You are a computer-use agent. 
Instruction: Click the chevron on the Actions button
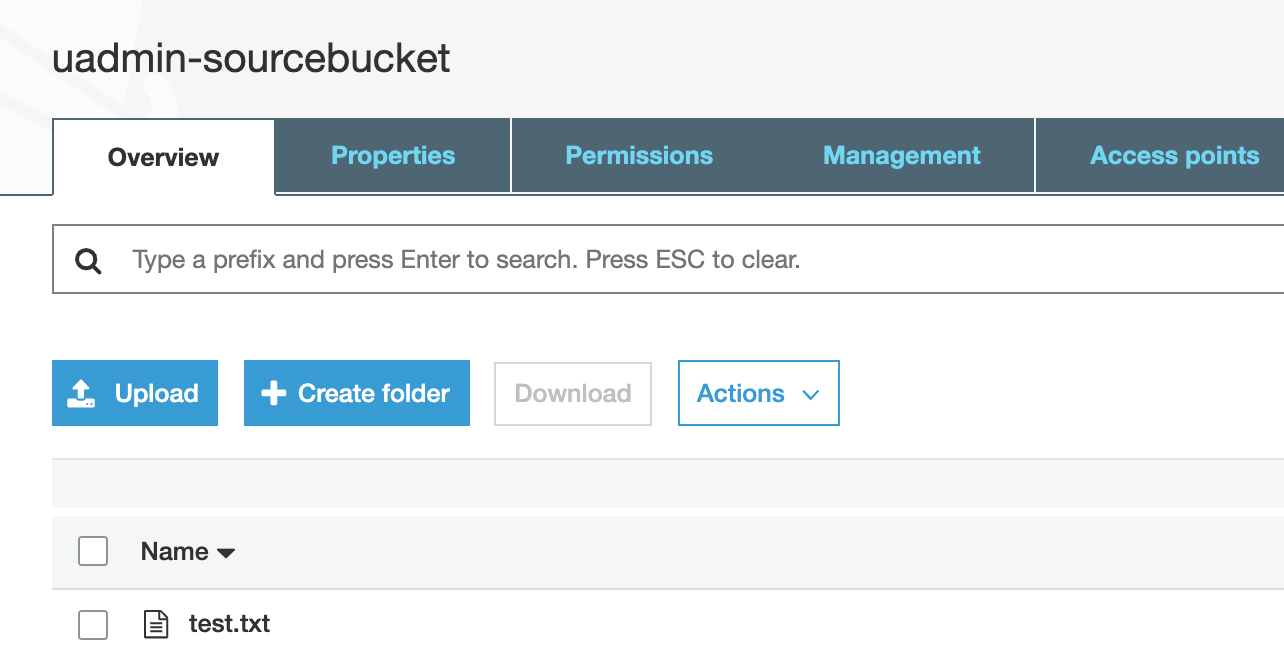click(810, 394)
